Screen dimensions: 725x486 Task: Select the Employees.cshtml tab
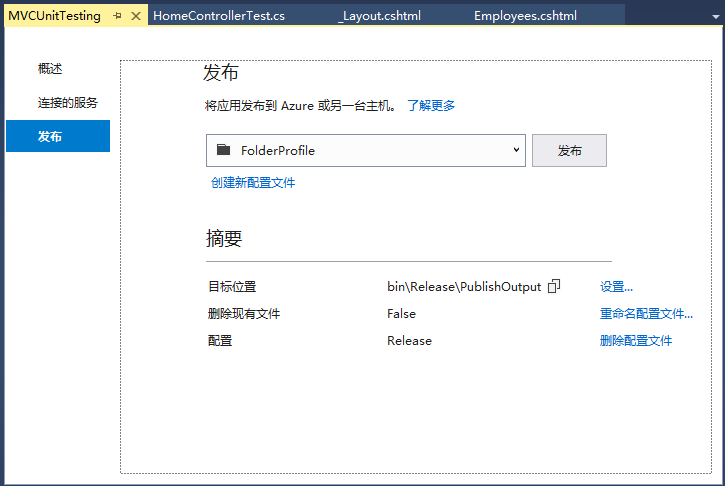(x=523, y=16)
